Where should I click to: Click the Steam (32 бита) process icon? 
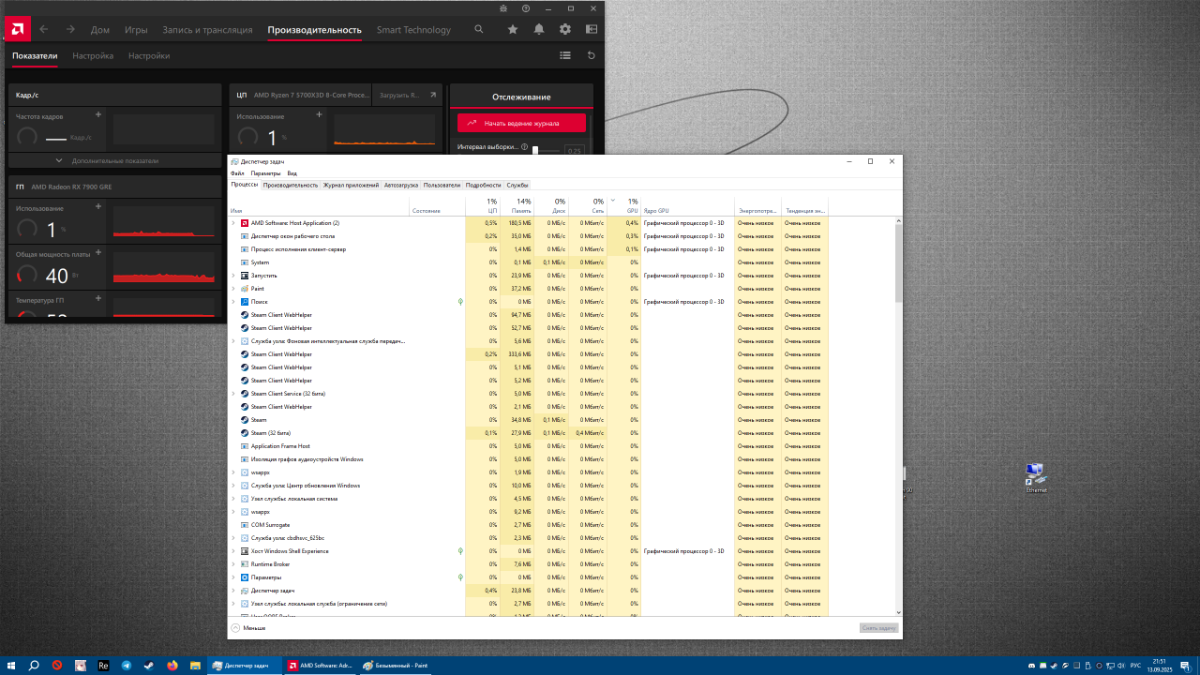tap(245, 433)
